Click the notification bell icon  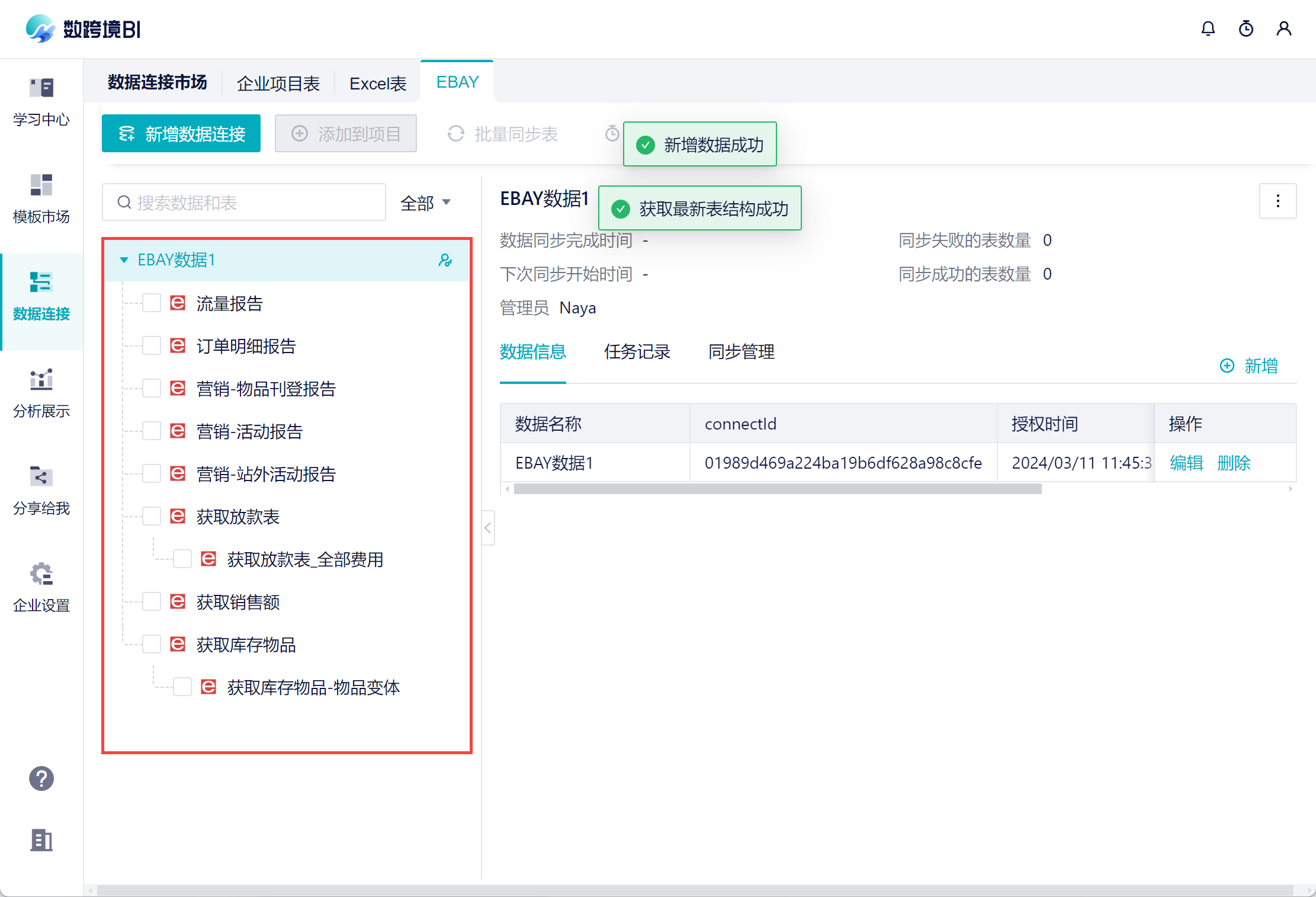point(1208,28)
